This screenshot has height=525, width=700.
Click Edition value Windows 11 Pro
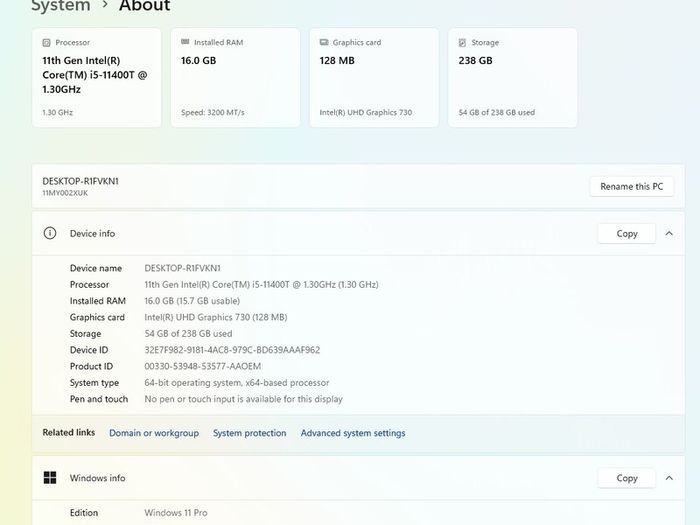pyautogui.click(x=176, y=513)
